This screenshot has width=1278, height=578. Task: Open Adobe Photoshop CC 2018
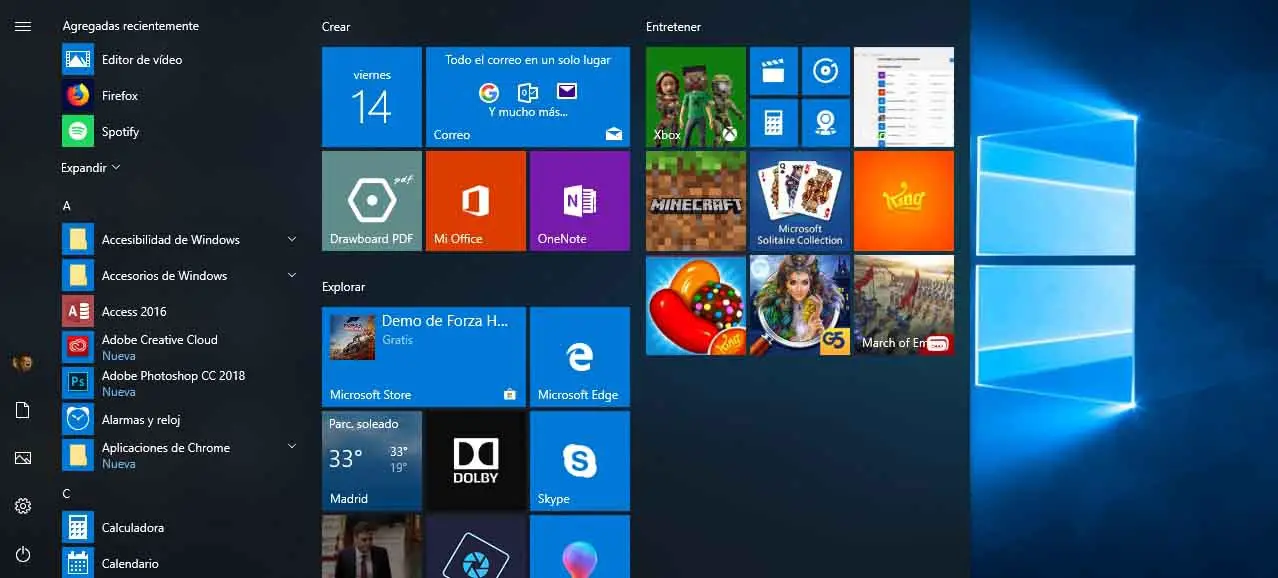pyautogui.click(x=180, y=383)
